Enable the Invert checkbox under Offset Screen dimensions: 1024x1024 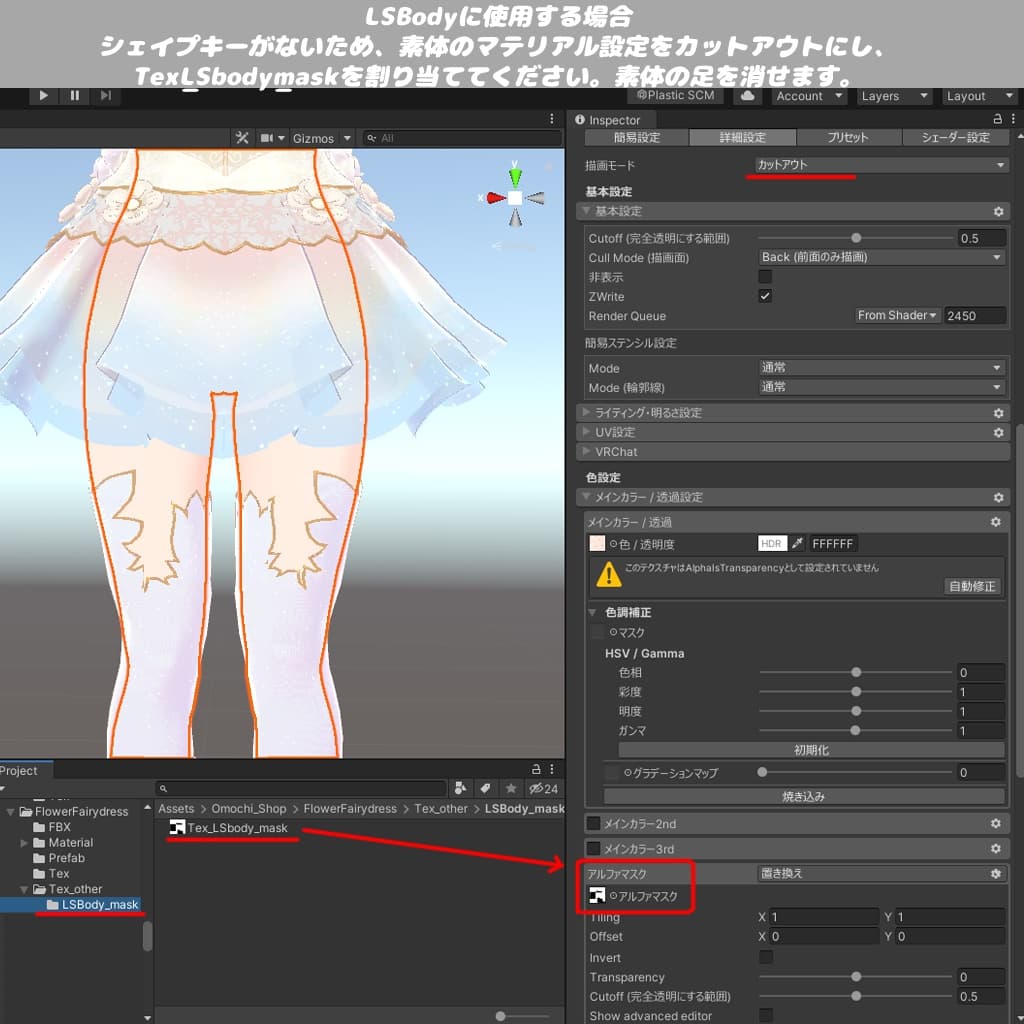(x=765, y=957)
